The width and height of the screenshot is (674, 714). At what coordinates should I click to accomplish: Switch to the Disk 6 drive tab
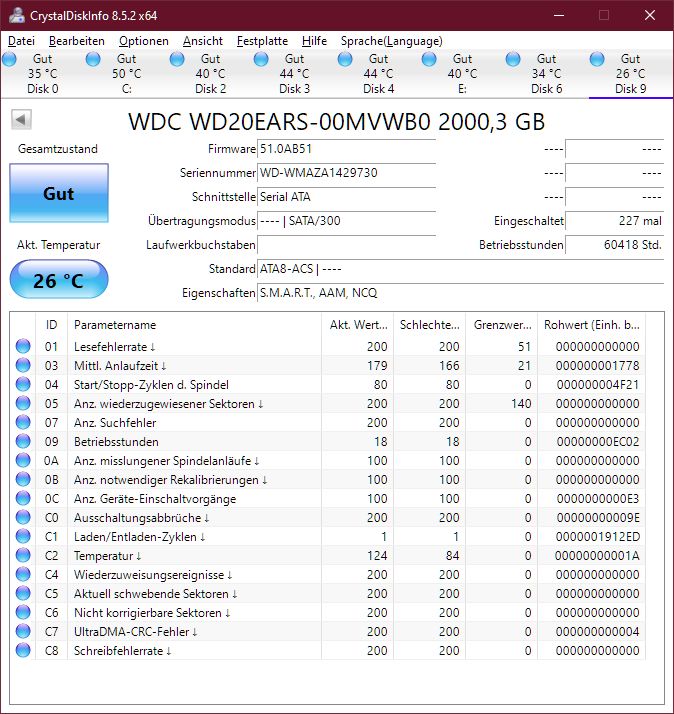[546, 74]
